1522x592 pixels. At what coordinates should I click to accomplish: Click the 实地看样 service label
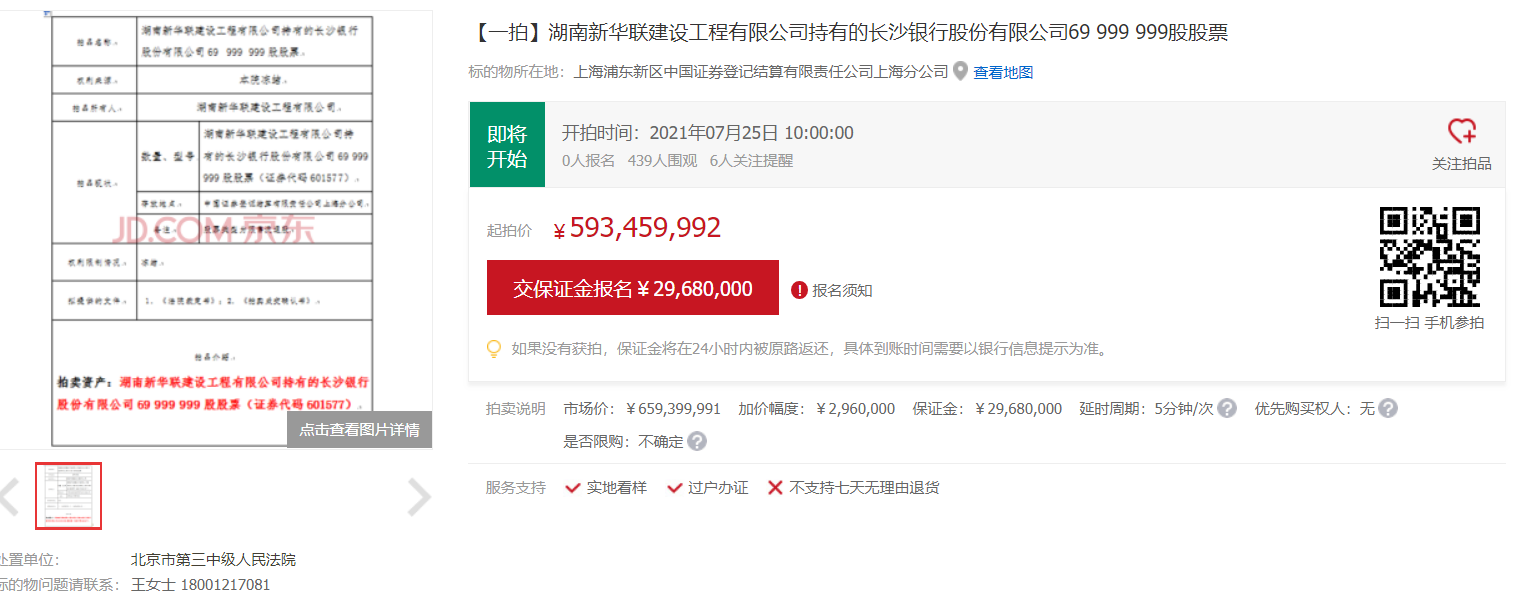(x=617, y=488)
